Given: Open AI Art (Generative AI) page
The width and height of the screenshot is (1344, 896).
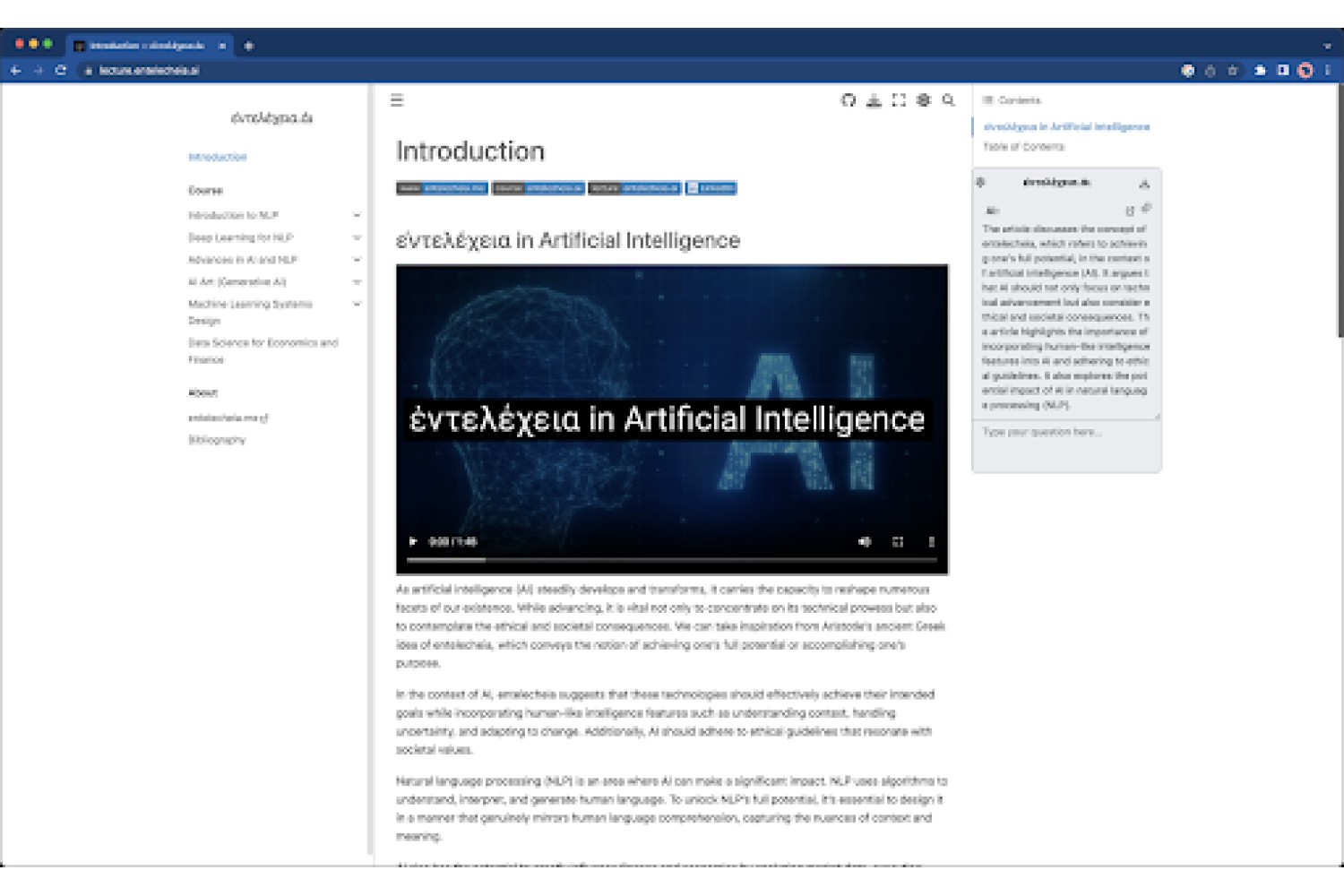Looking at the screenshot, I should [x=237, y=282].
